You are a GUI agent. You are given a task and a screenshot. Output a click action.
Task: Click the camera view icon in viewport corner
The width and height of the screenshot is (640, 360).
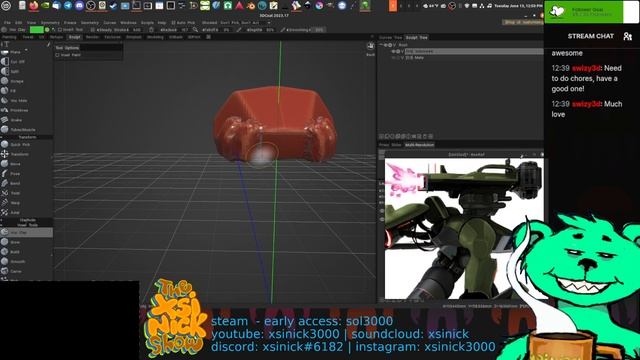pyautogui.click(x=370, y=46)
